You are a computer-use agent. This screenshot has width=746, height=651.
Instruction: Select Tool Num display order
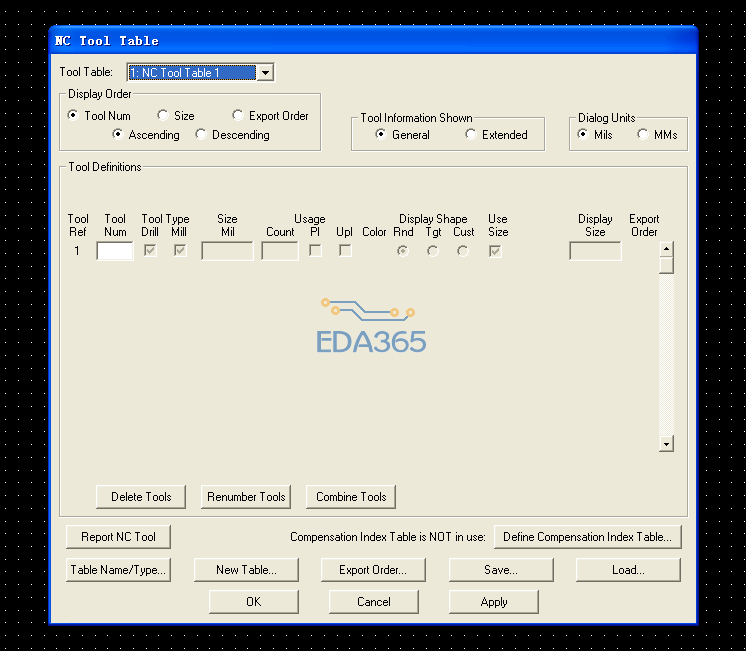73,115
